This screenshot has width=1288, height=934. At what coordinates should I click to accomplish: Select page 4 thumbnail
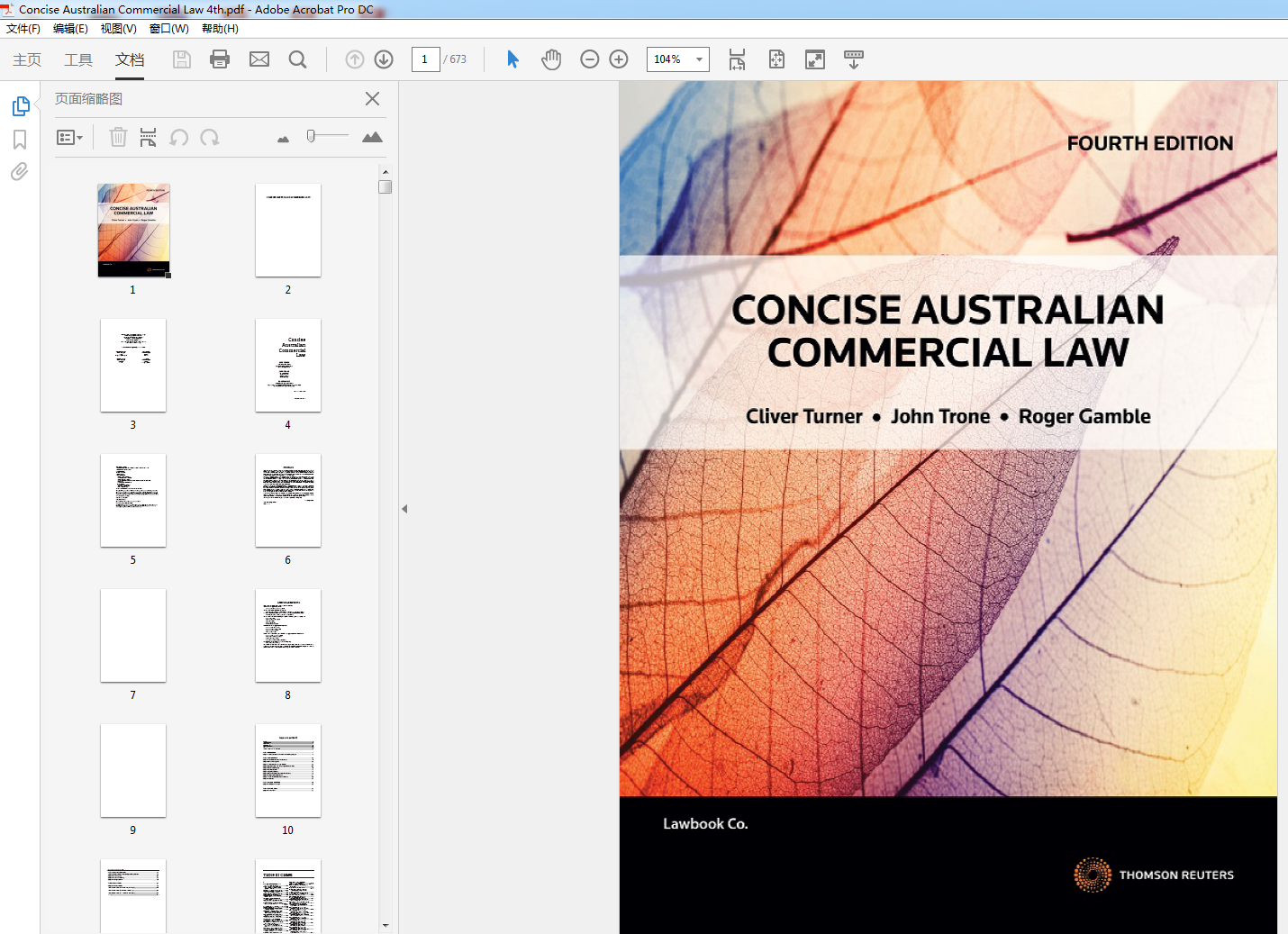pos(288,366)
